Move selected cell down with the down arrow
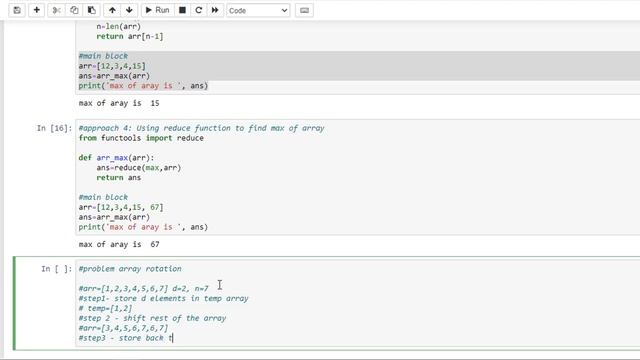The image size is (640, 360). coord(129,10)
